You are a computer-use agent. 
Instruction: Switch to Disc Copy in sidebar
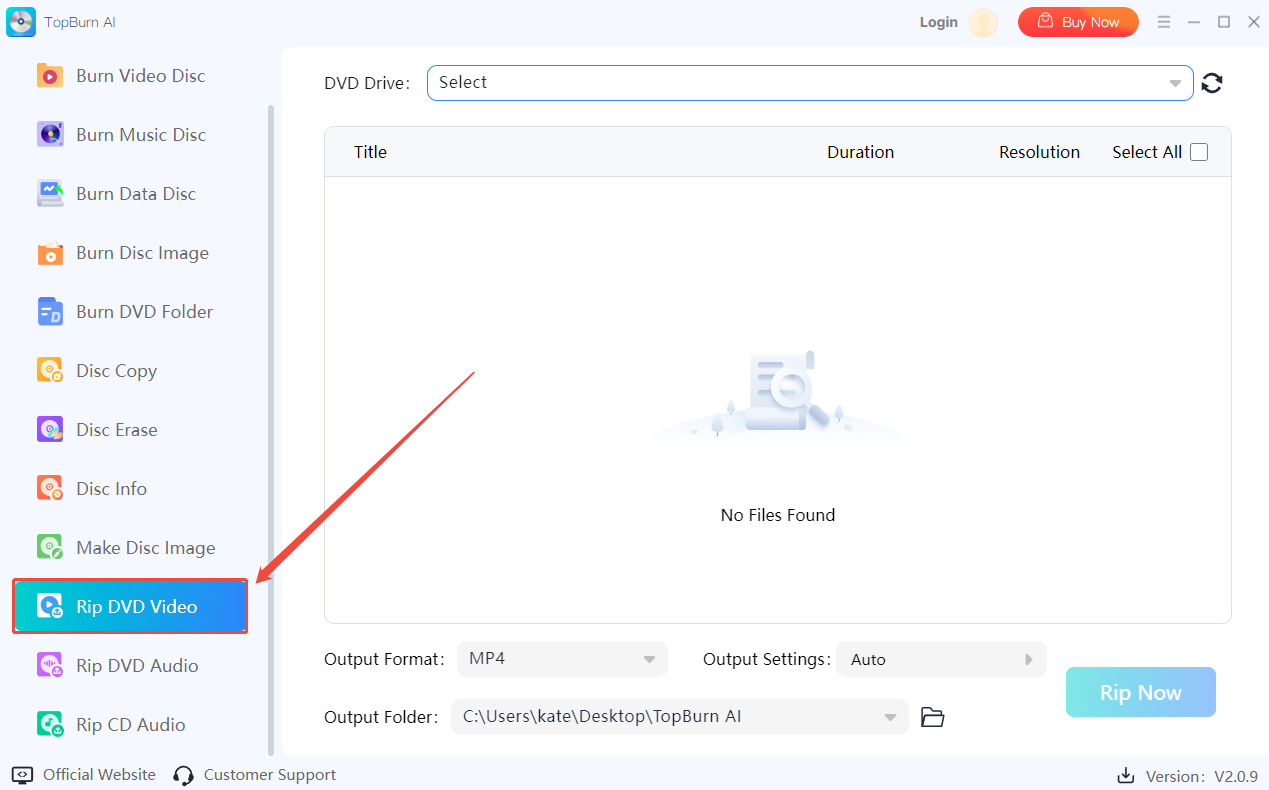(116, 371)
